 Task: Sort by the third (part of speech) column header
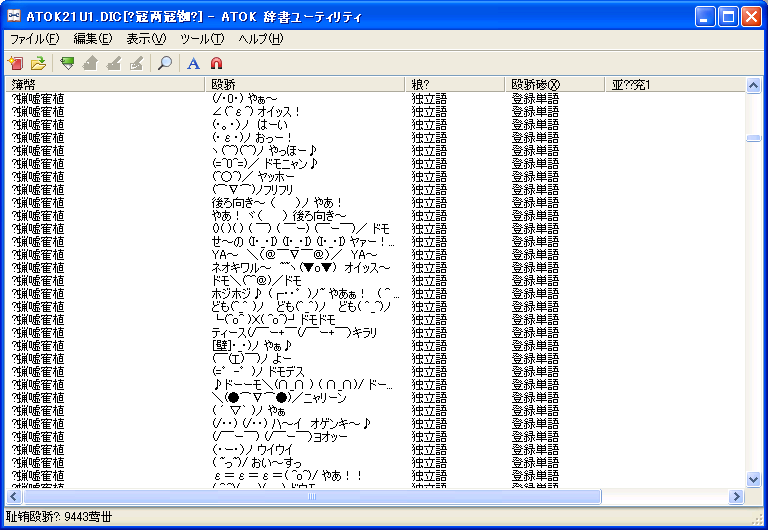455,84
